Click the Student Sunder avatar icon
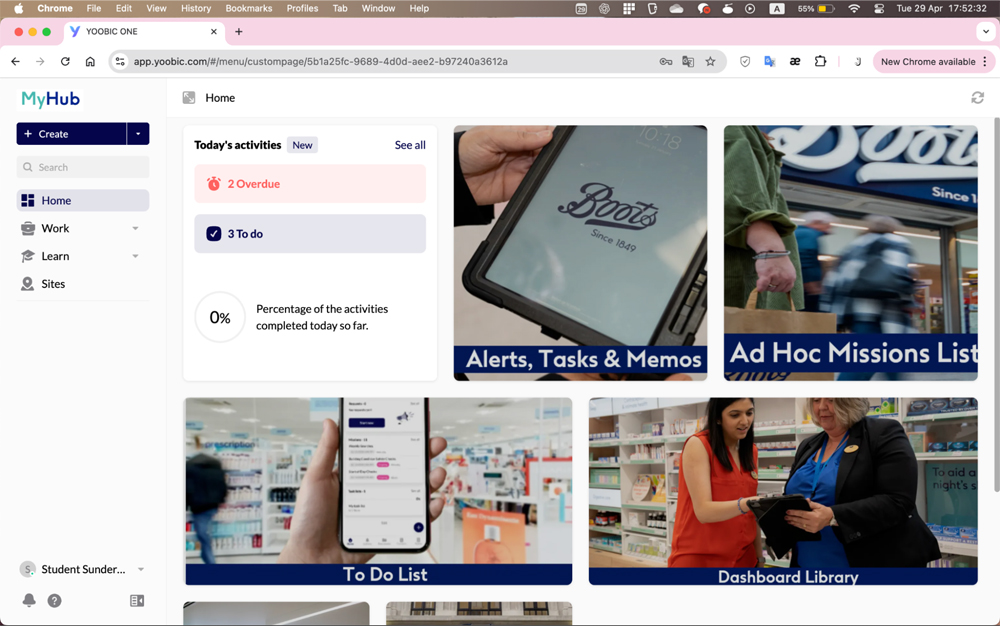 27,569
